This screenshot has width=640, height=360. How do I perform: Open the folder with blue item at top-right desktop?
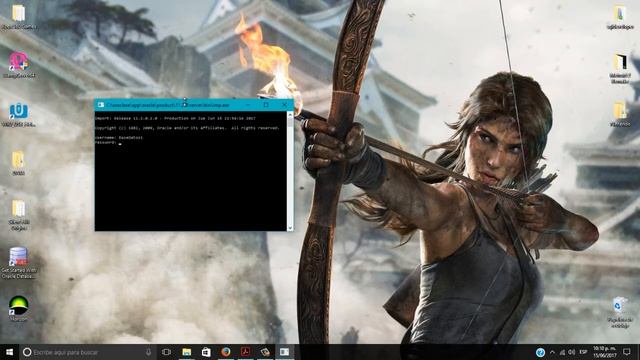[620, 17]
